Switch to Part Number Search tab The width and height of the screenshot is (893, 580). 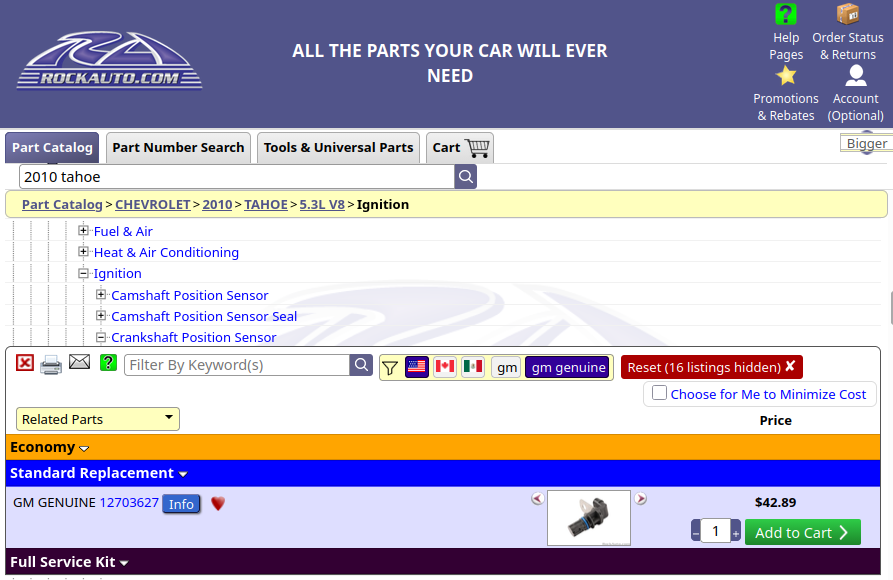point(178,148)
